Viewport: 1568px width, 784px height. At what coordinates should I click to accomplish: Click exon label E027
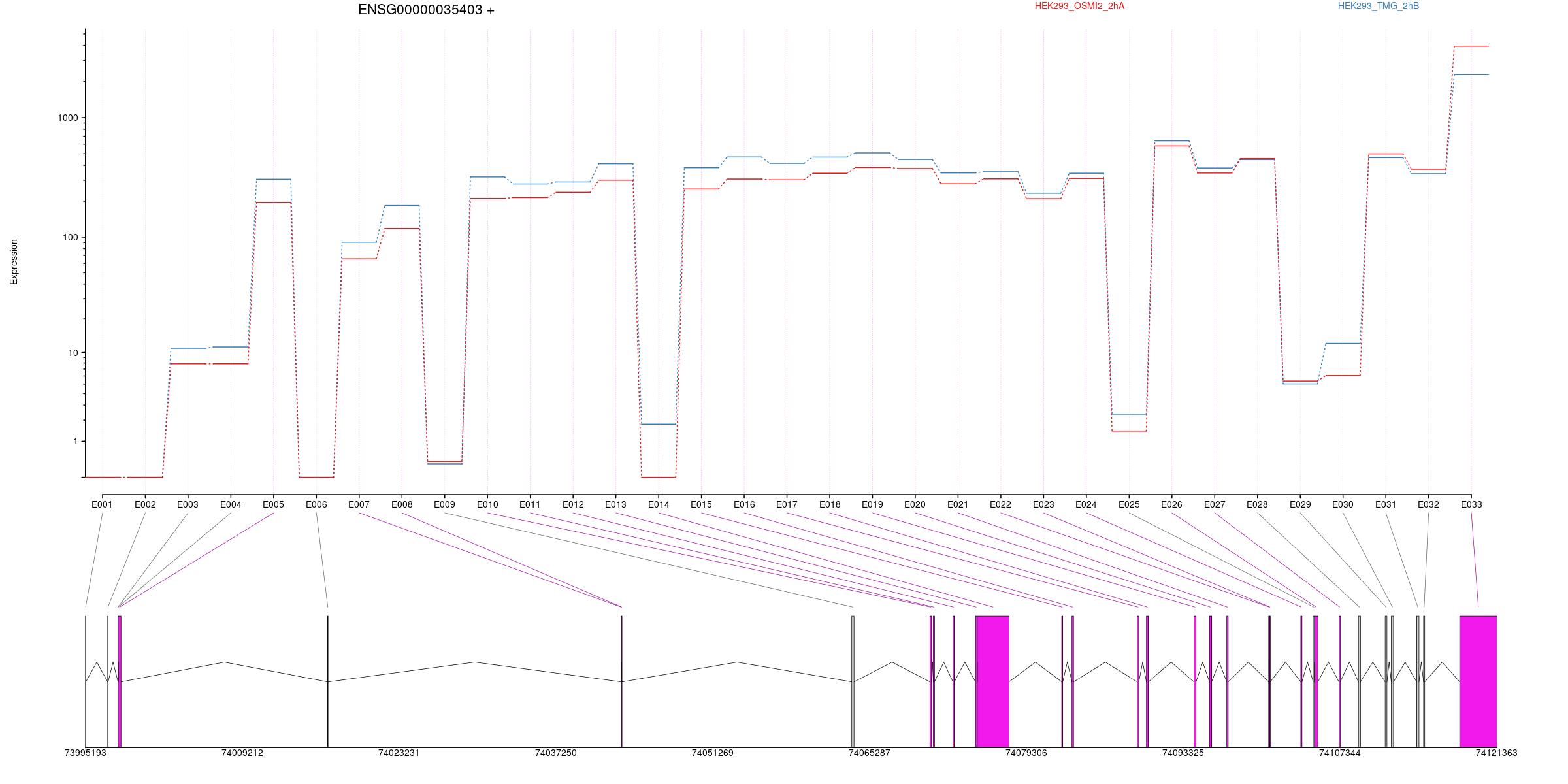click(1215, 504)
